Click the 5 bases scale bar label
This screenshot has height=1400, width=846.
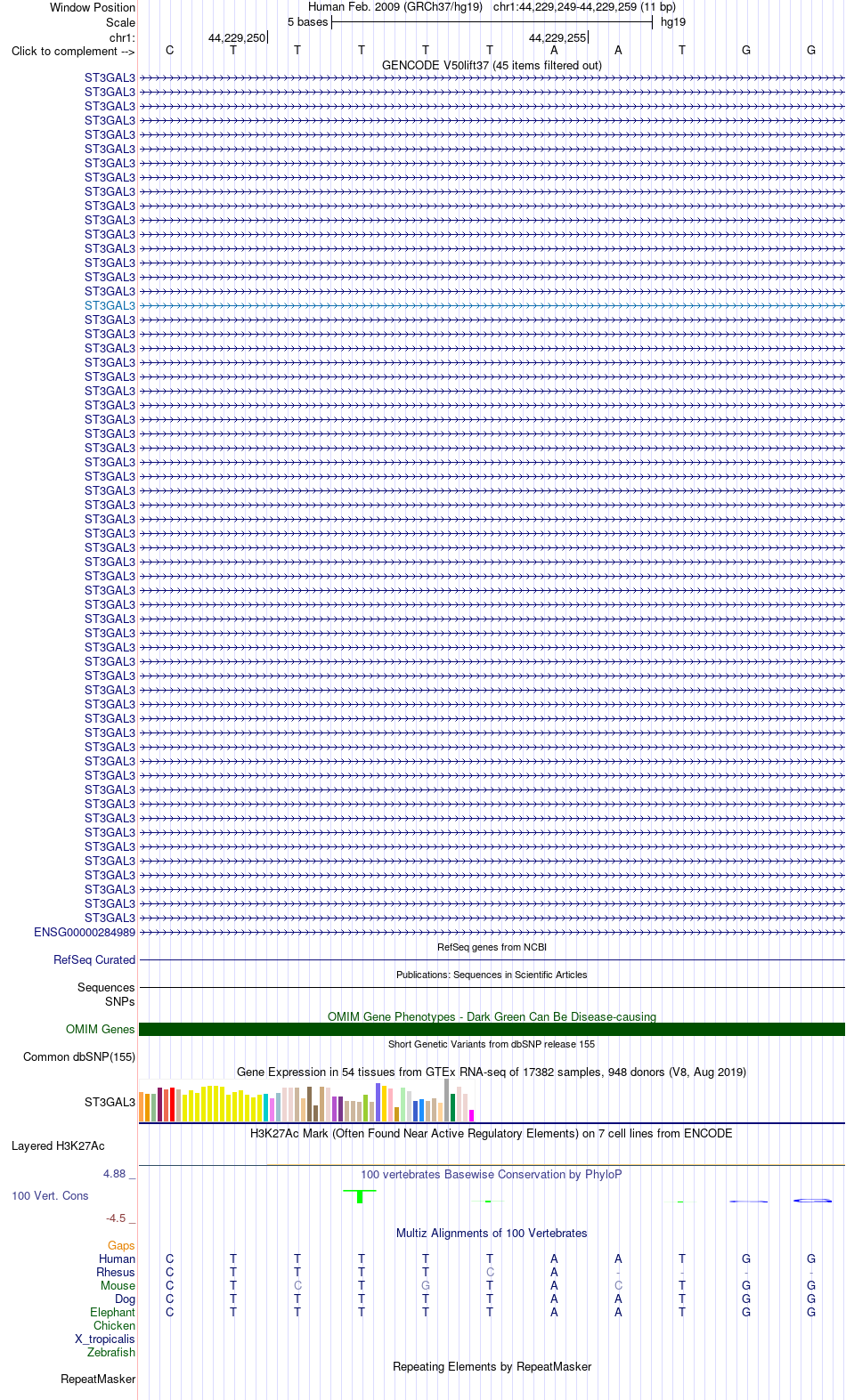(x=307, y=21)
